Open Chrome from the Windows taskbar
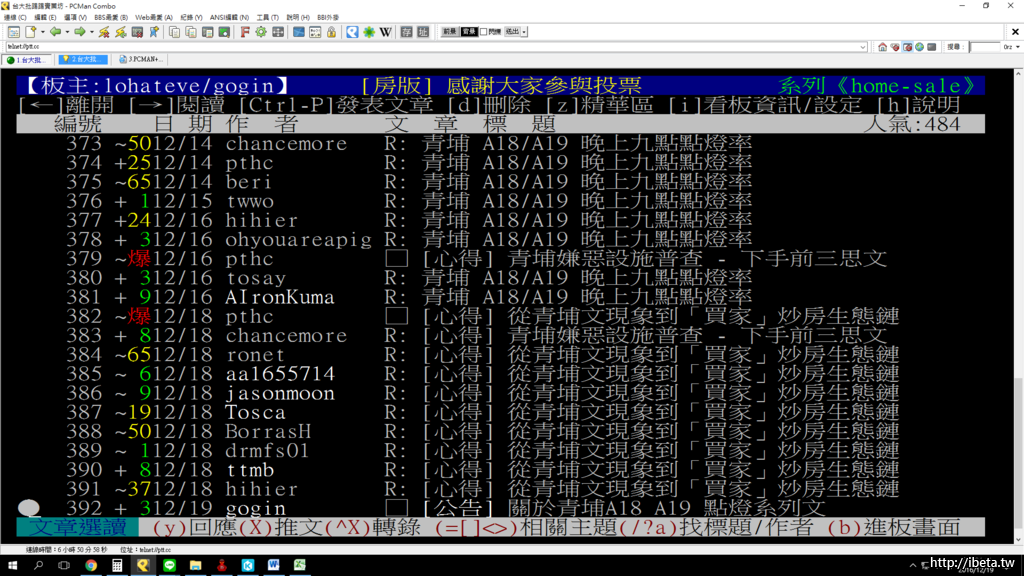 click(x=91, y=566)
